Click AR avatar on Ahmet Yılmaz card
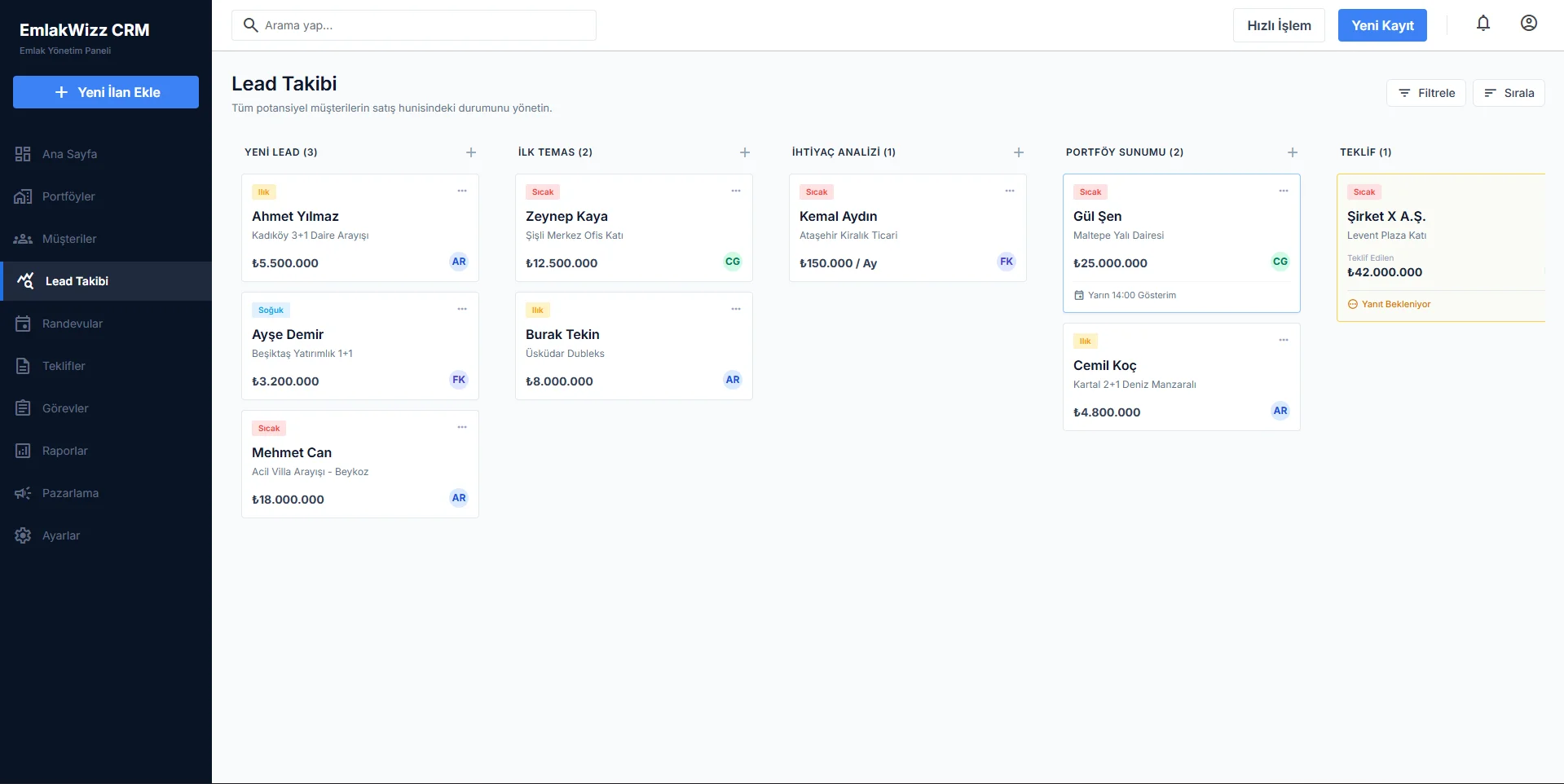1564x784 pixels. 459,262
